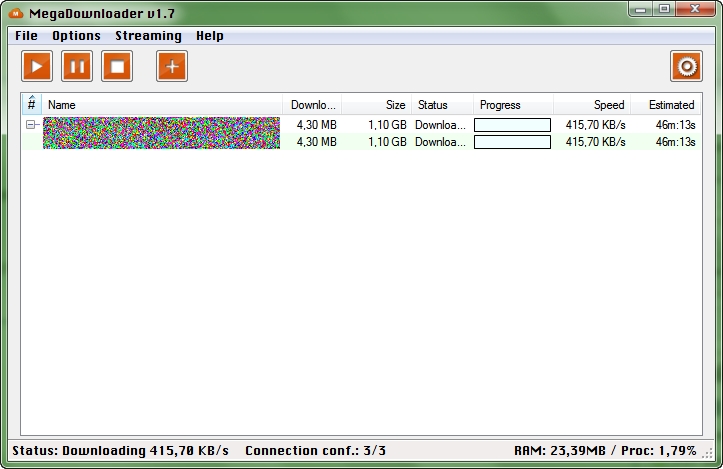Sort by the Progress column header
This screenshot has width=723, height=469.
coord(514,105)
